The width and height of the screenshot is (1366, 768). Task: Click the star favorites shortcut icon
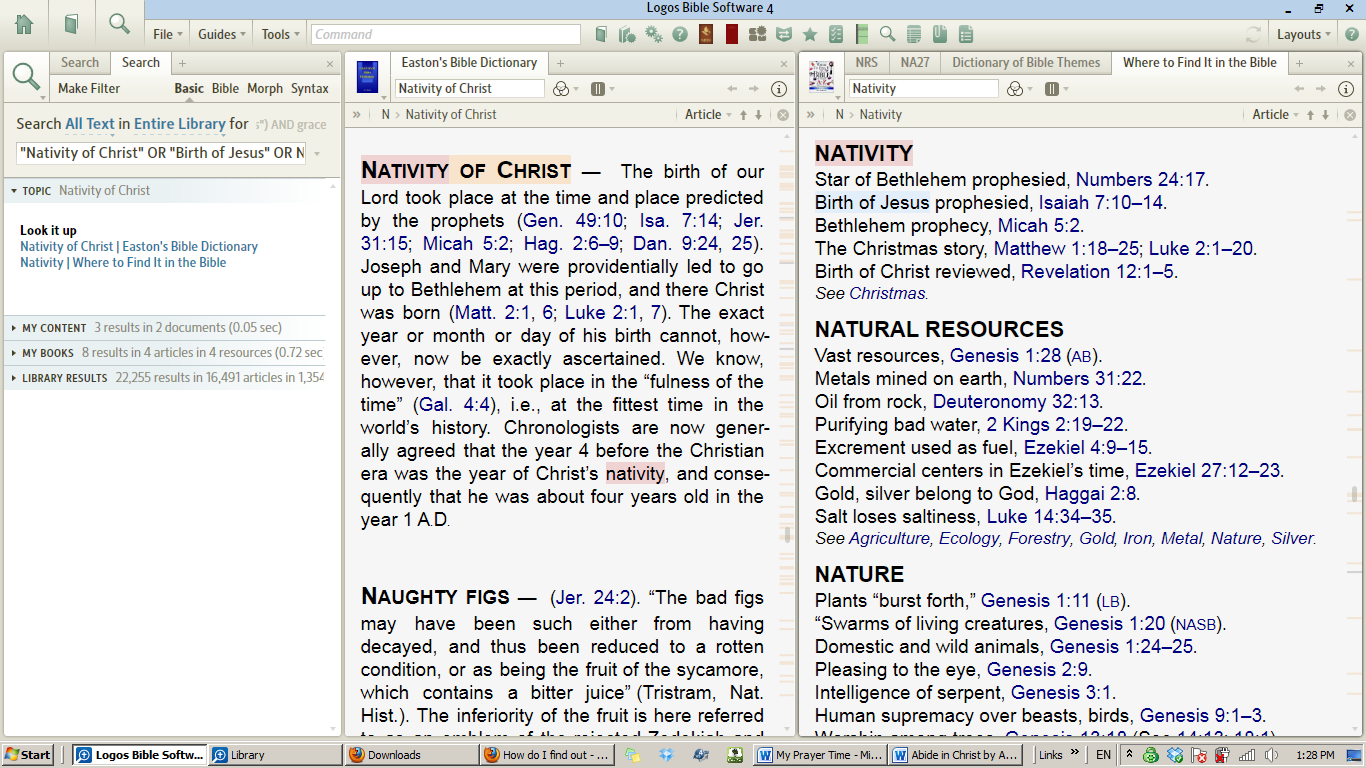tap(810, 35)
